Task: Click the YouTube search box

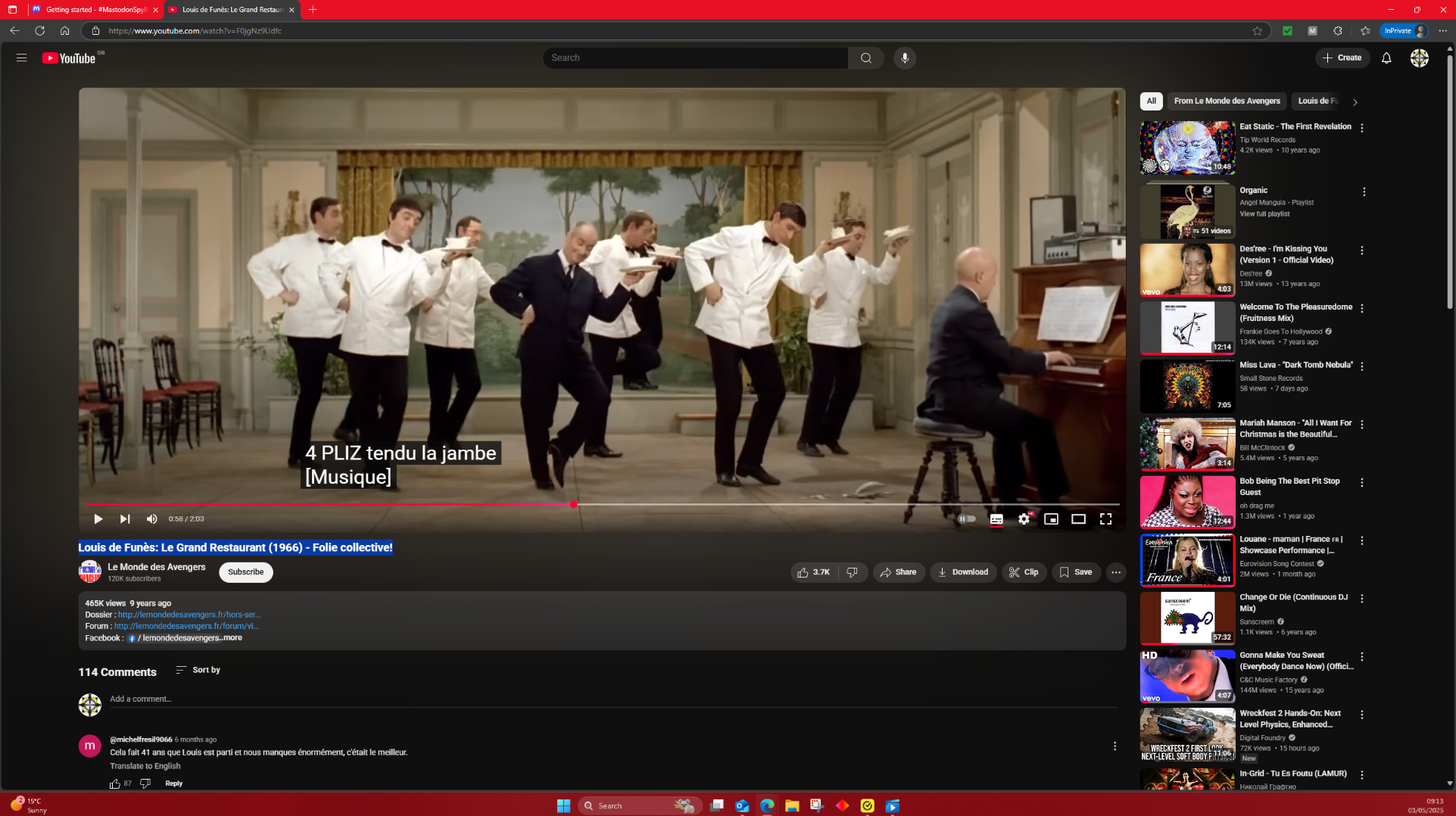Action: pos(695,58)
